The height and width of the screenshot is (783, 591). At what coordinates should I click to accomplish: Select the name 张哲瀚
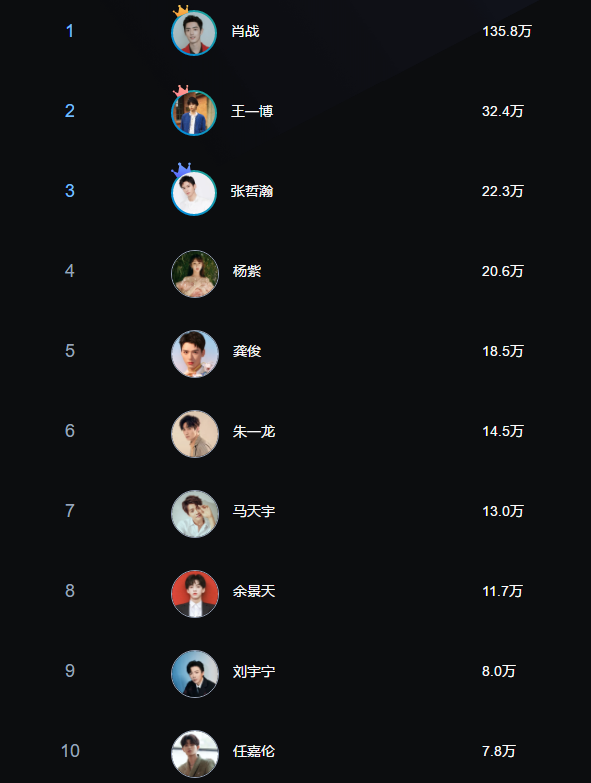(x=252, y=191)
